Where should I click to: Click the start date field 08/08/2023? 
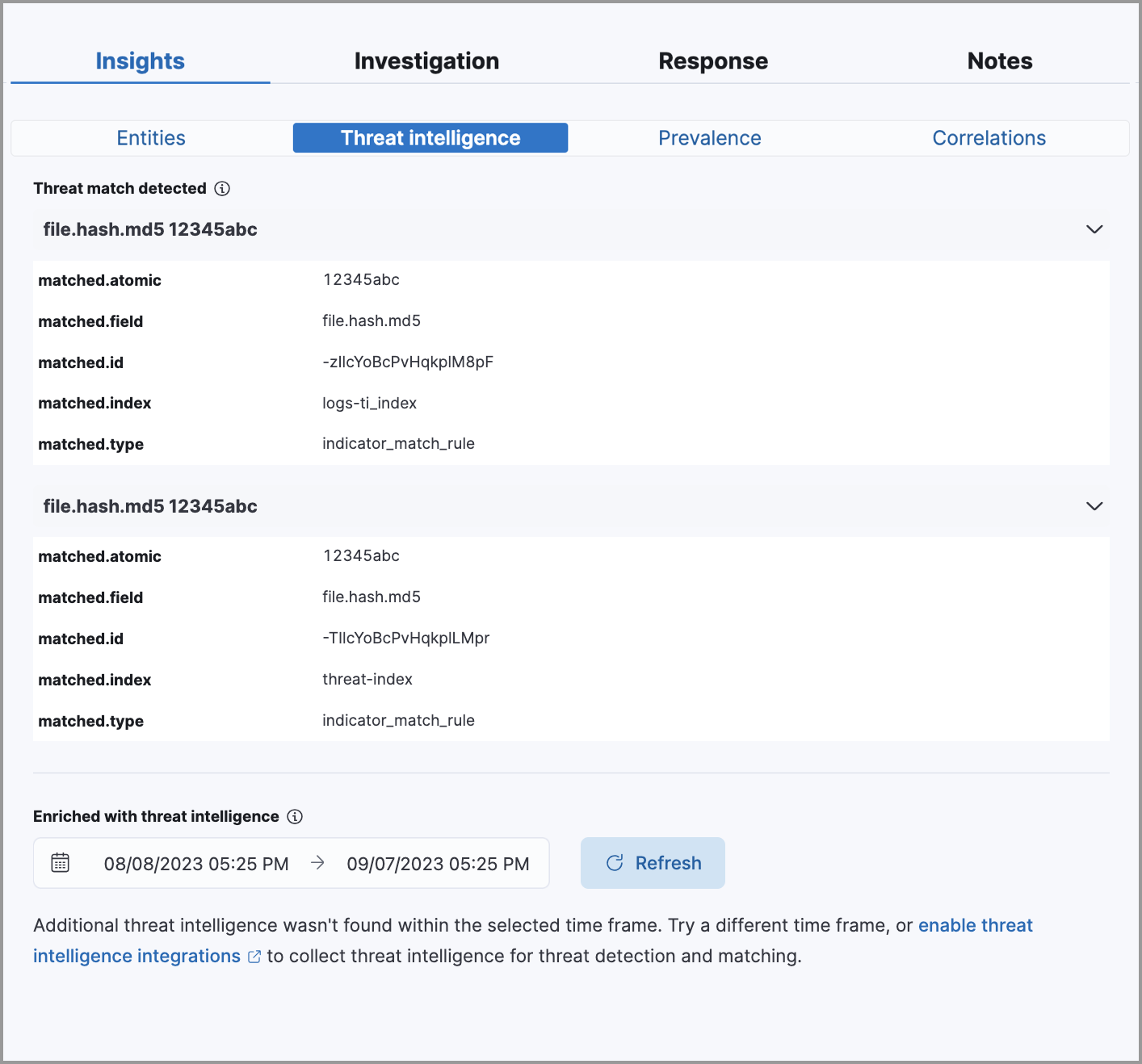pos(197,862)
